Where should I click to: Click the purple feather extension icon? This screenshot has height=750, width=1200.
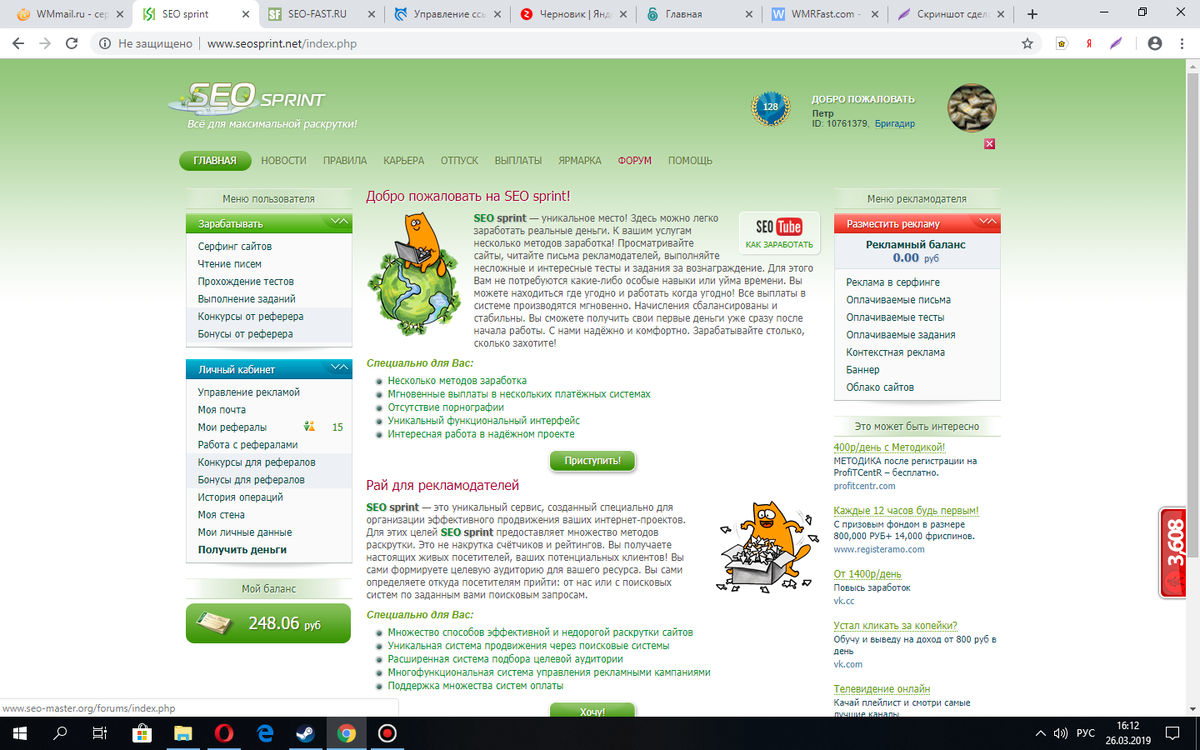(x=1117, y=44)
